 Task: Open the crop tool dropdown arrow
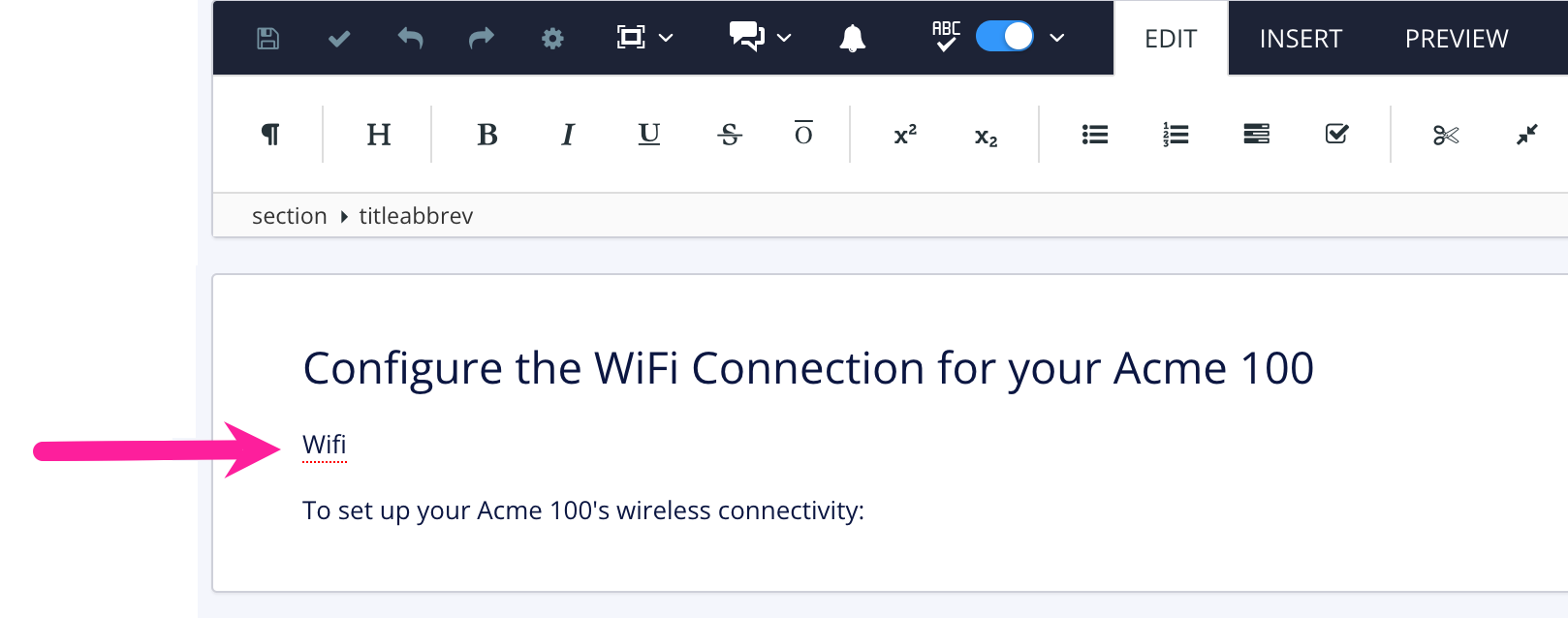point(666,38)
